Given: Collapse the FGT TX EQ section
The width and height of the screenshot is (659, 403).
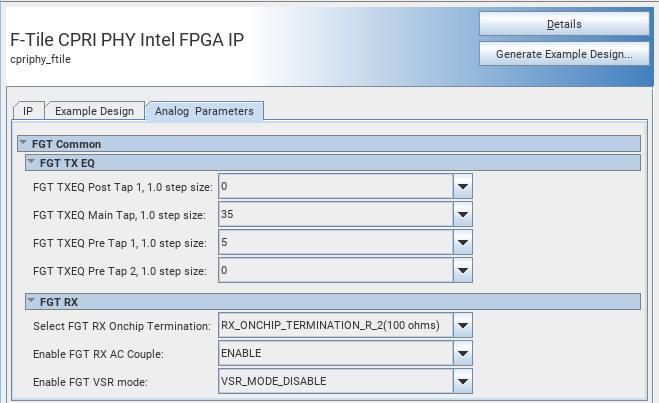Looking at the screenshot, I should 31,162.
